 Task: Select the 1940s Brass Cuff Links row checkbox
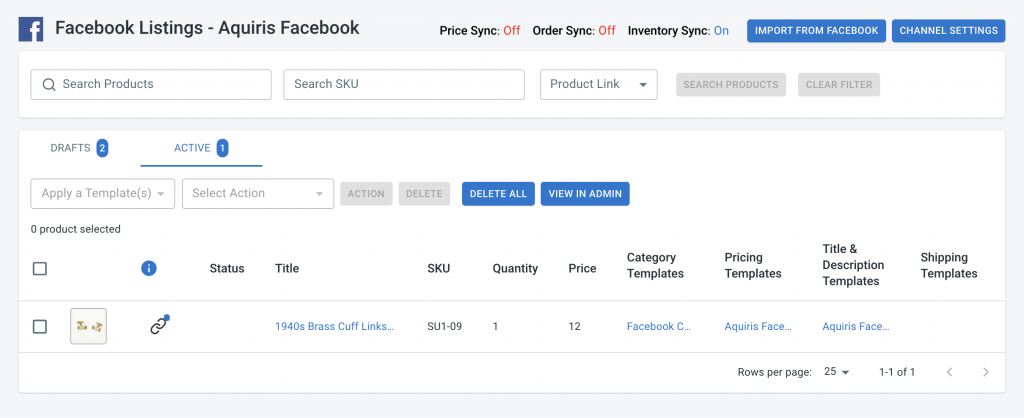(x=40, y=327)
